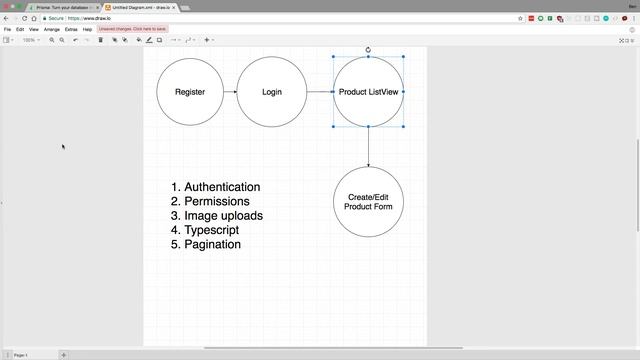This screenshot has height=360, width=640.
Task: Open the 100% zoom level dropdown
Action: (31, 40)
